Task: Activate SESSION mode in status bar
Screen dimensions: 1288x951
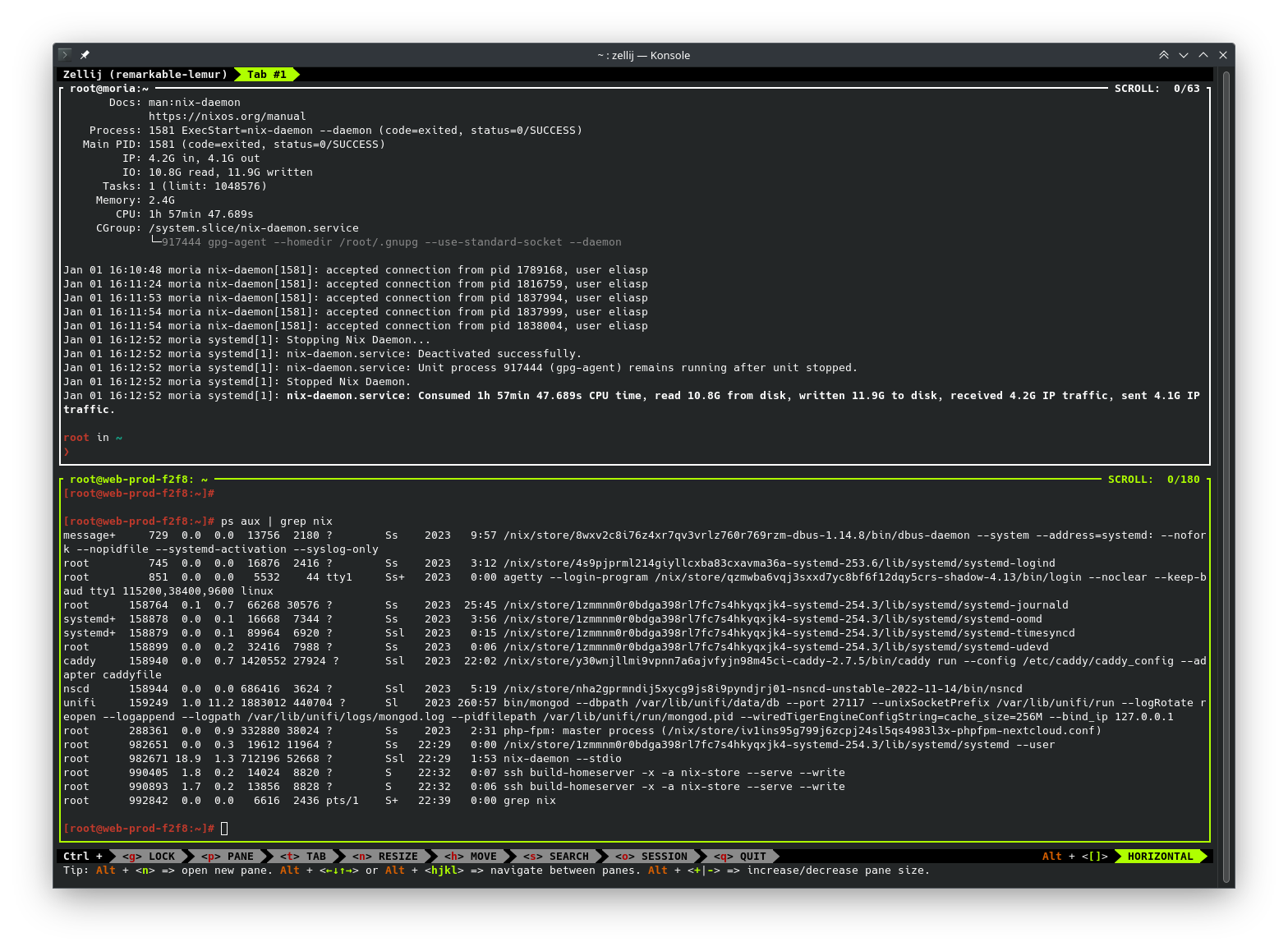Action: pyautogui.click(x=651, y=857)
